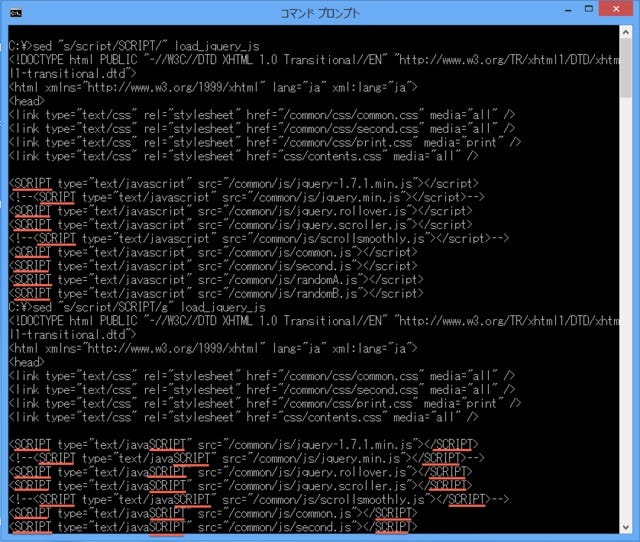
Task: Click the first head tag line
Action: (x=26, y=101)
